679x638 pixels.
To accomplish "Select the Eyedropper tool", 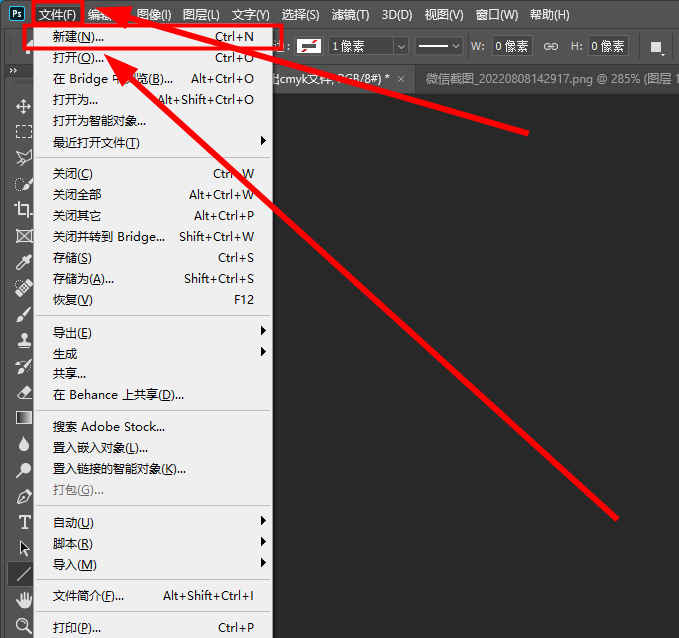I will tap(23, 262).
